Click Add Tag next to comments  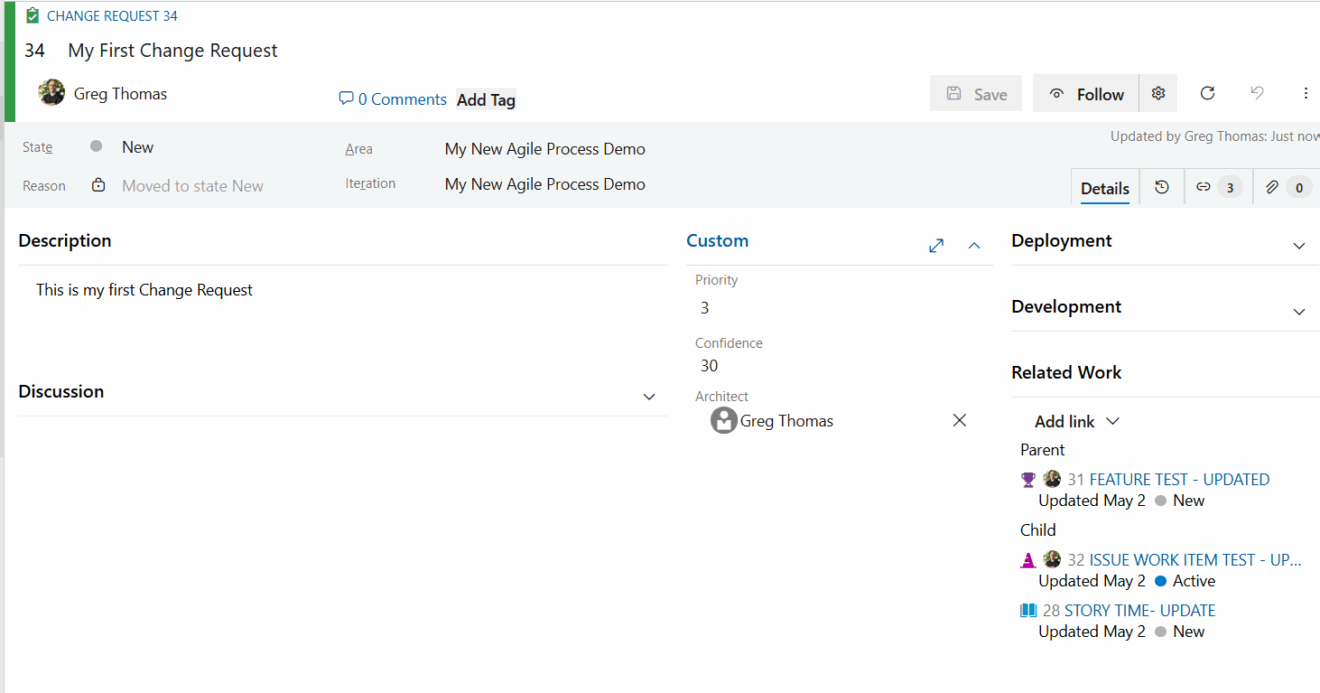(486, 99)
